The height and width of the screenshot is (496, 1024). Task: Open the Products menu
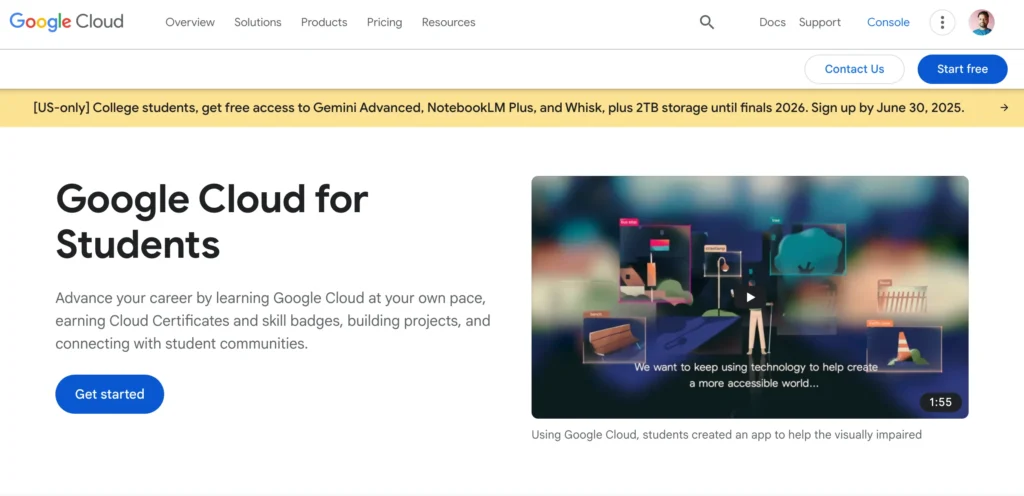click(324, 22)
